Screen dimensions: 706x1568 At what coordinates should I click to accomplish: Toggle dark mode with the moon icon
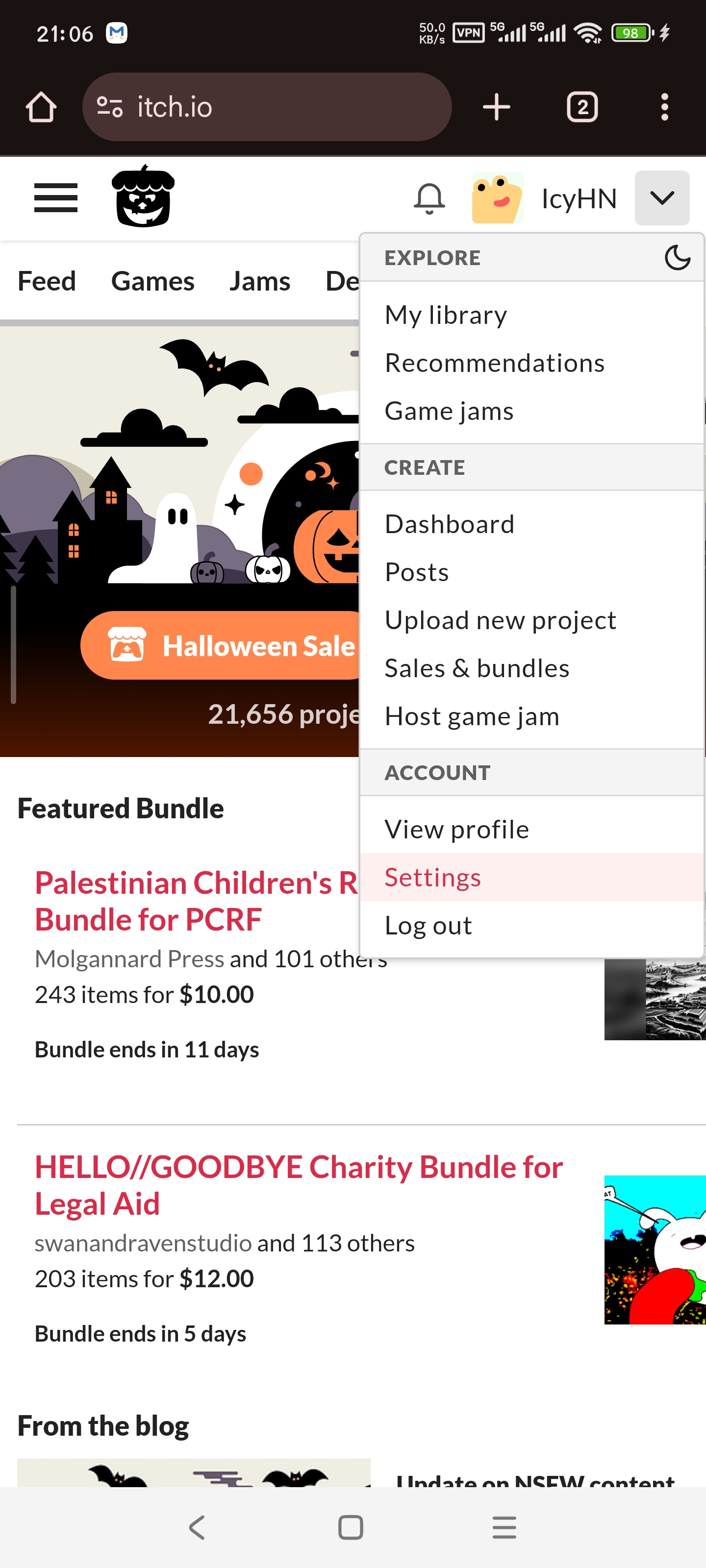(x=677, y=257)
